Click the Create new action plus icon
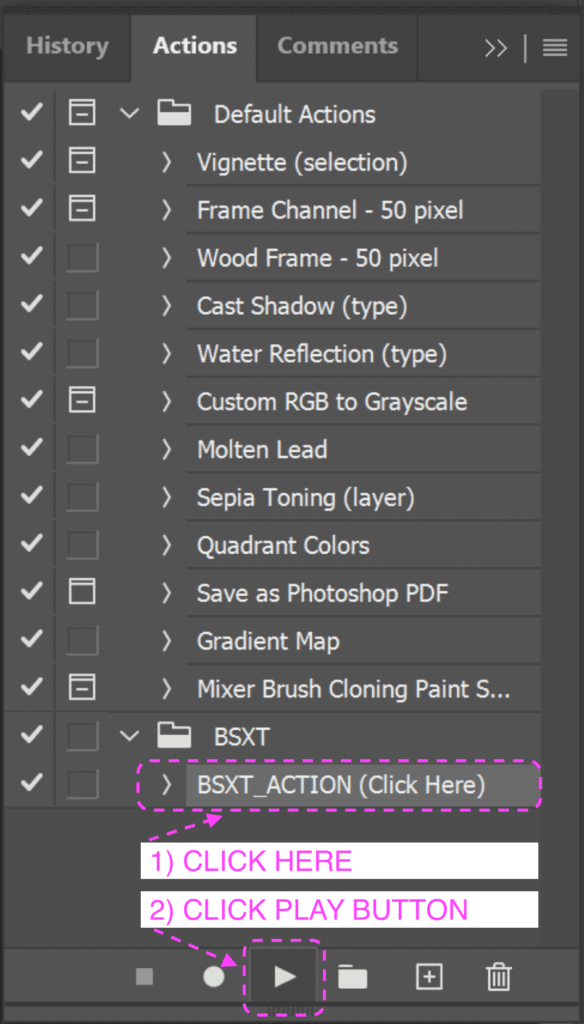 [x=429, y=977]
